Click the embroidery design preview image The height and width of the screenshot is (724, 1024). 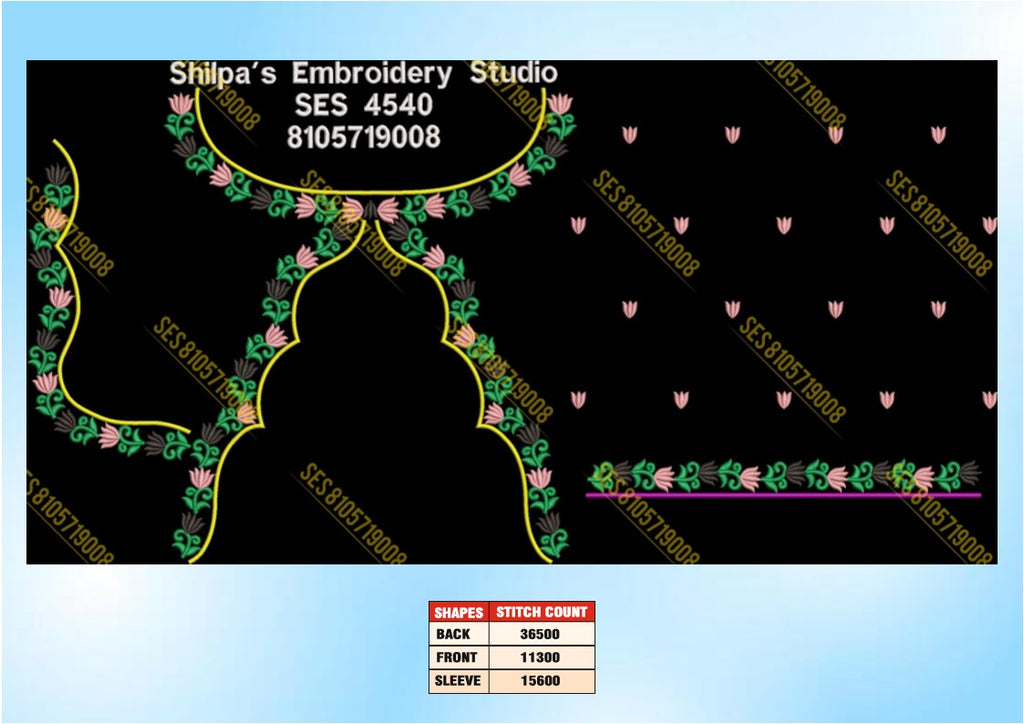click(x=511, y=312)
